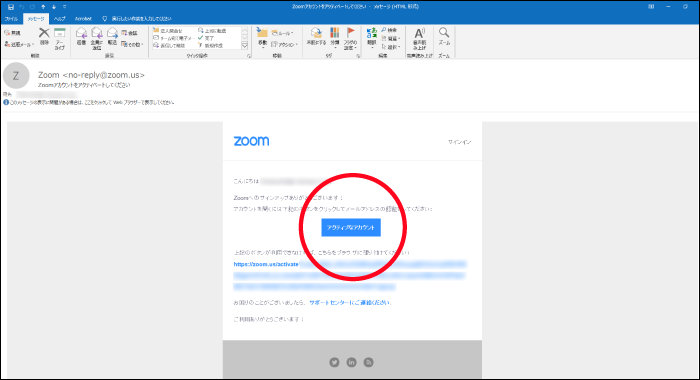Screen dimensions: 700x380
Task: Choose the チーム宛て電子メール quick step
Action: tap(173, 38)
